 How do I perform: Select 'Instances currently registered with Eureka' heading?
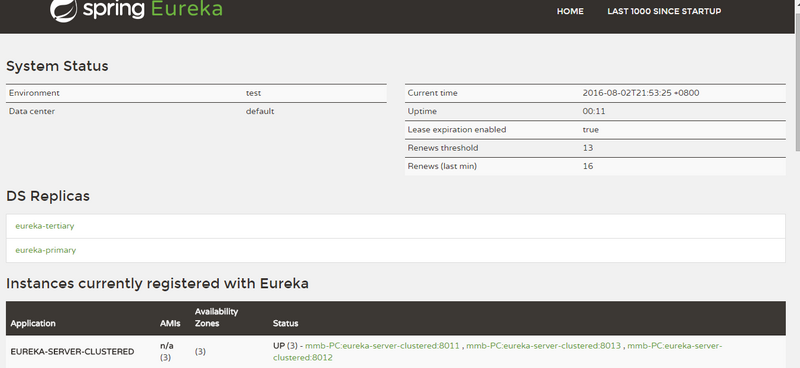[x=157, y=283]
